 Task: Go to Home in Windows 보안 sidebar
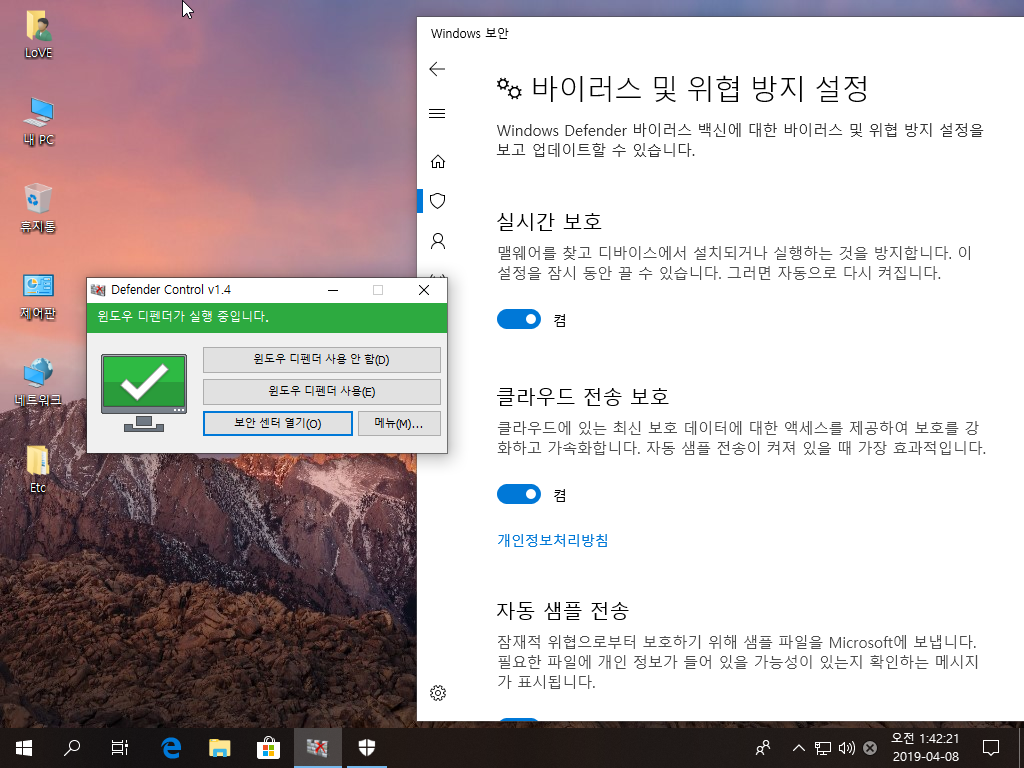438,161
